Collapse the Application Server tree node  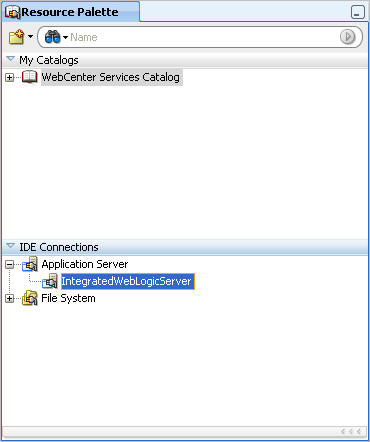point(10,265)
